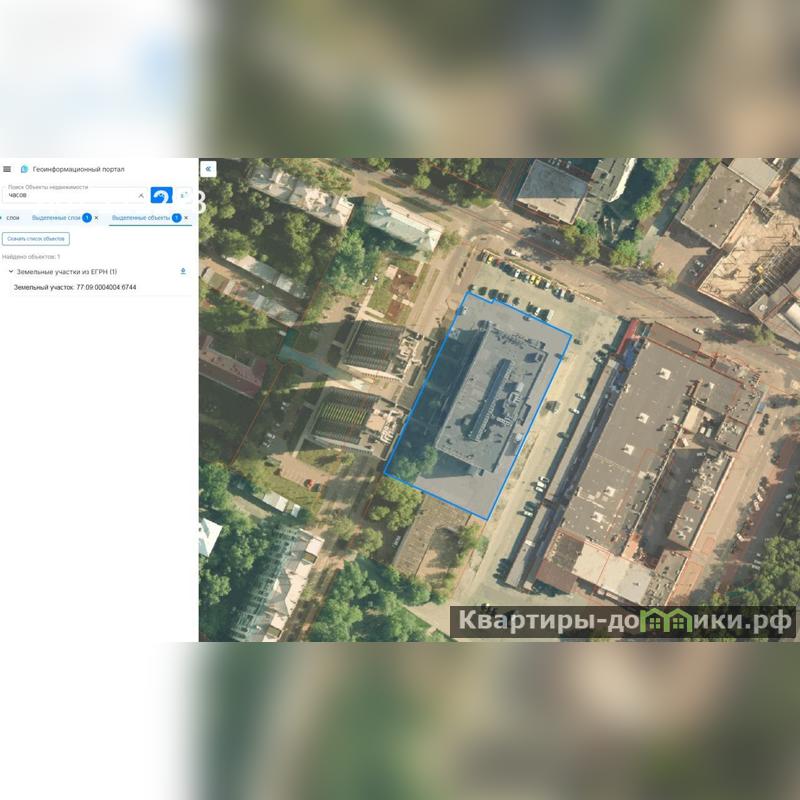Switch to the слои tab

(x=13, y=217)
